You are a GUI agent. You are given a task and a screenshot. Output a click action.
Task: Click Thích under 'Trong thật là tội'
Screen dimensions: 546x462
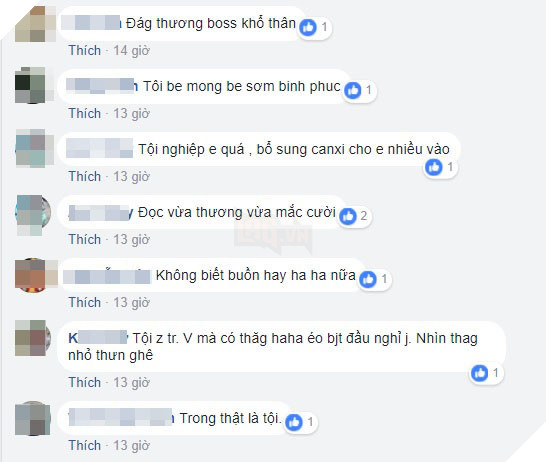[x=85, y=446]
